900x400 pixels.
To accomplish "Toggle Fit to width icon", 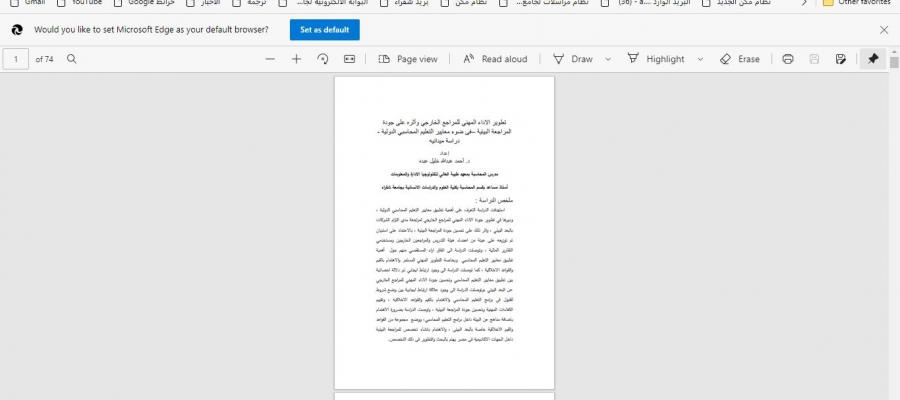I will [349, 59].
